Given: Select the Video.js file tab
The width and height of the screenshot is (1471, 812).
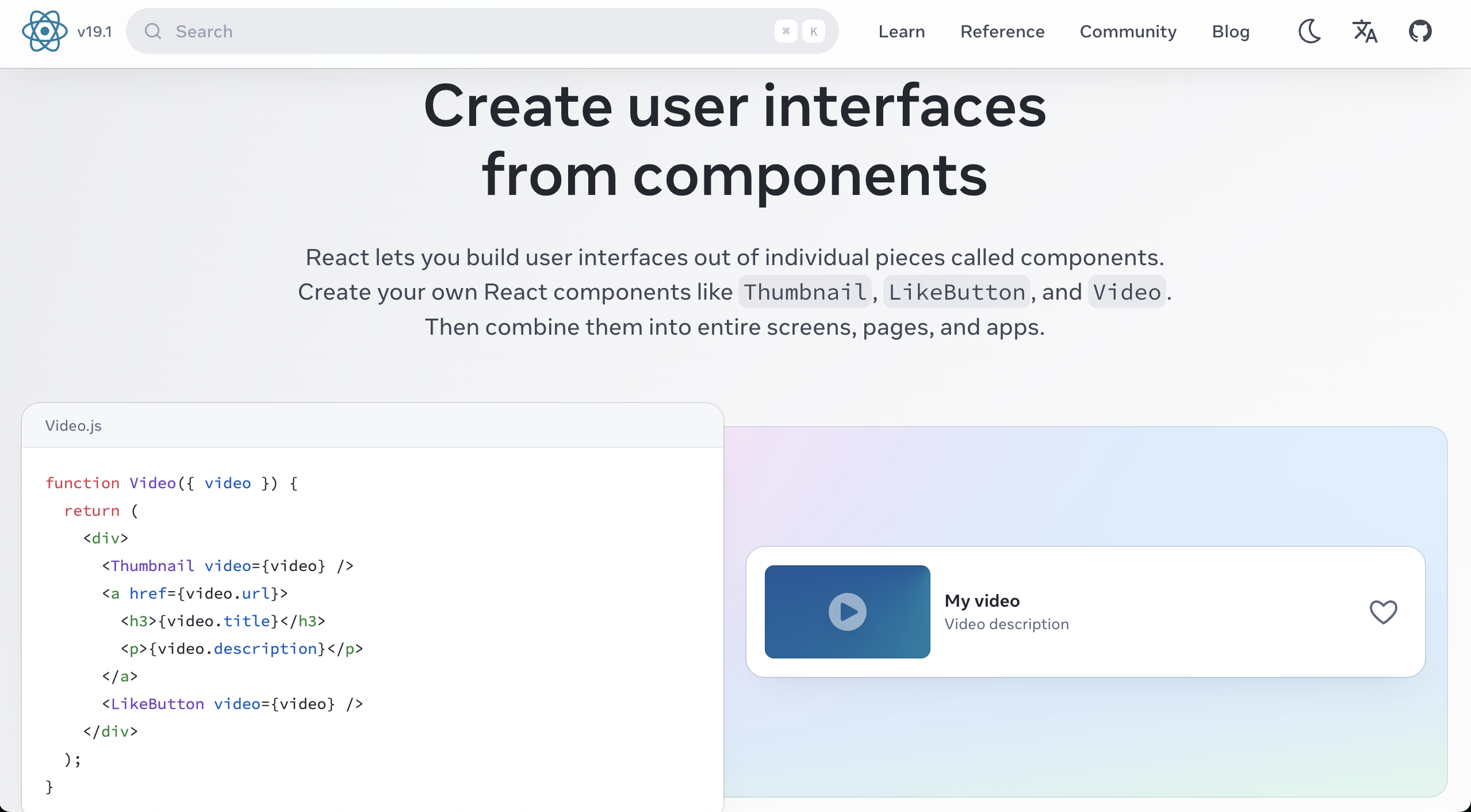Looking at the screenshot, I should pos(73,426).
